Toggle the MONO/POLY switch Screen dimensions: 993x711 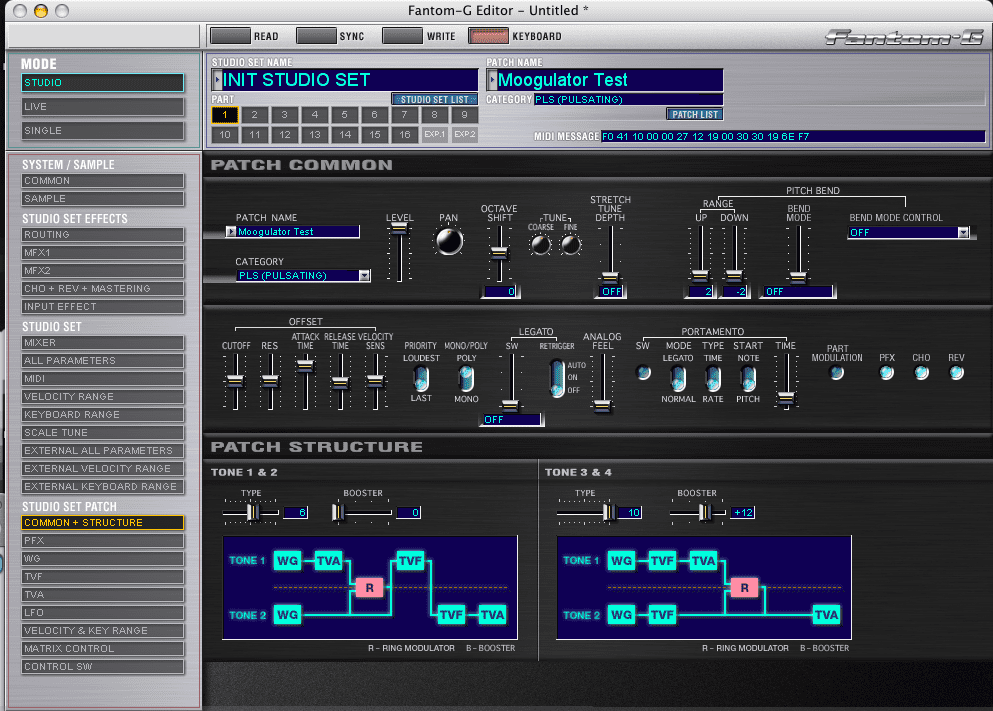466,379
